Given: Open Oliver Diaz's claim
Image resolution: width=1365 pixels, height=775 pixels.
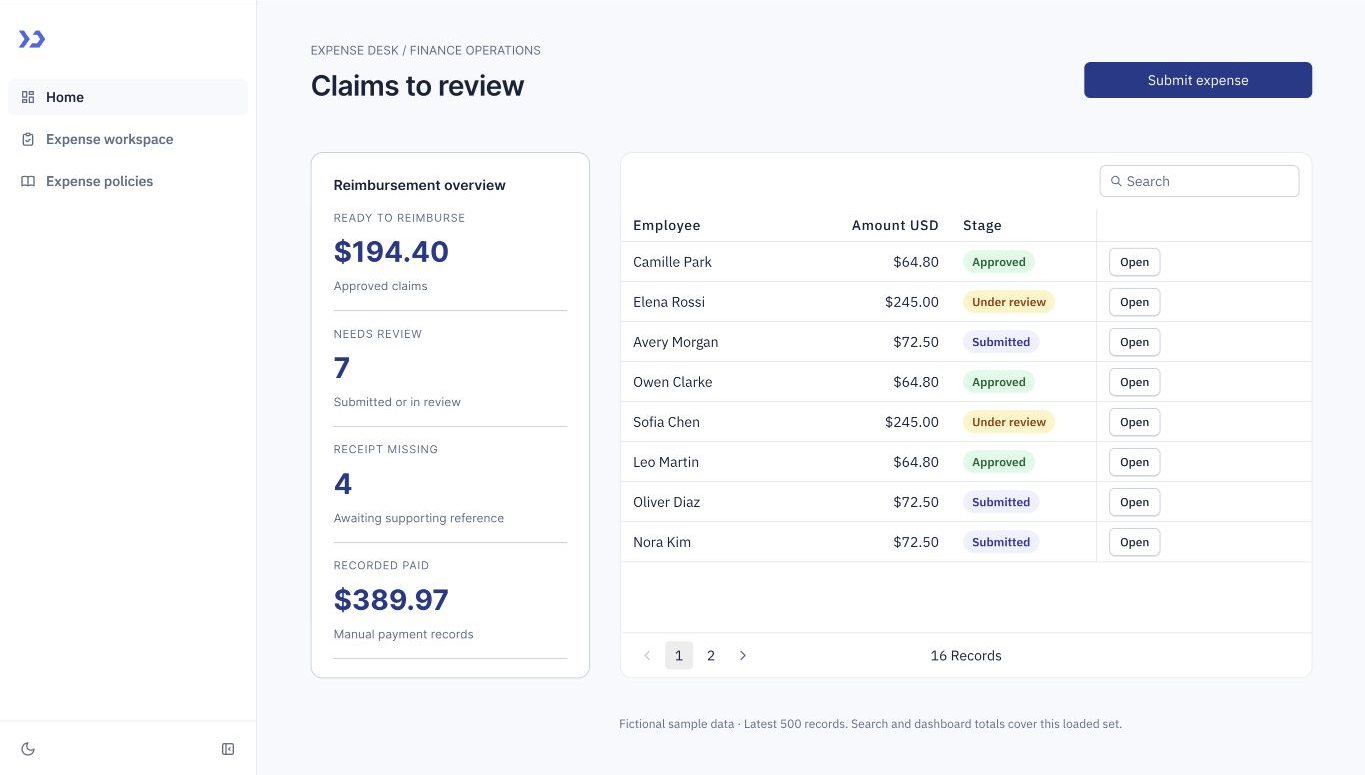Looking at the screenshot, I should 1134,502.
